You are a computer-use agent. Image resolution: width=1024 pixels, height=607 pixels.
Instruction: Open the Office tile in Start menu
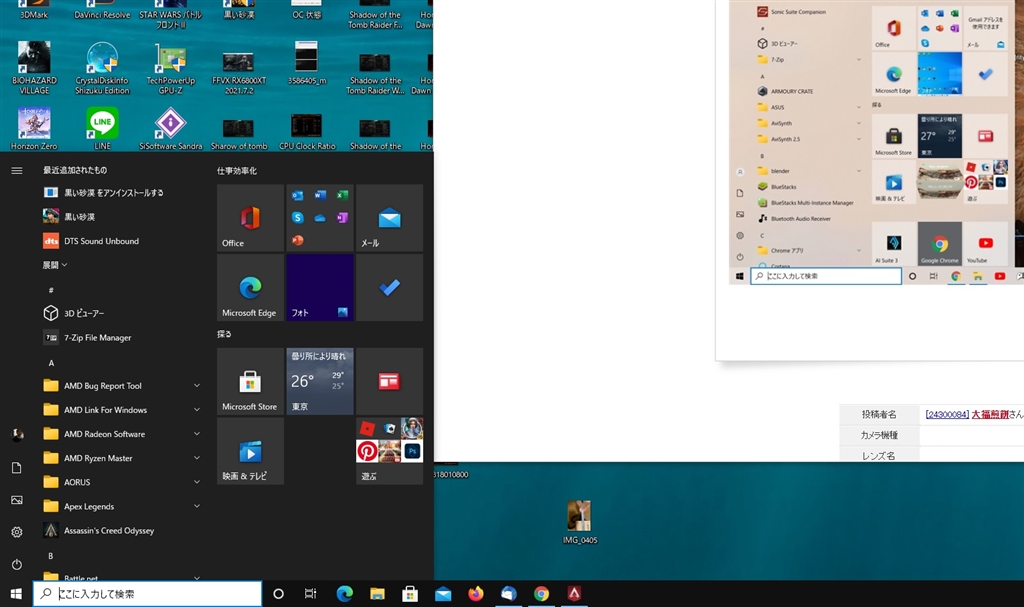[x=250, y=218]
